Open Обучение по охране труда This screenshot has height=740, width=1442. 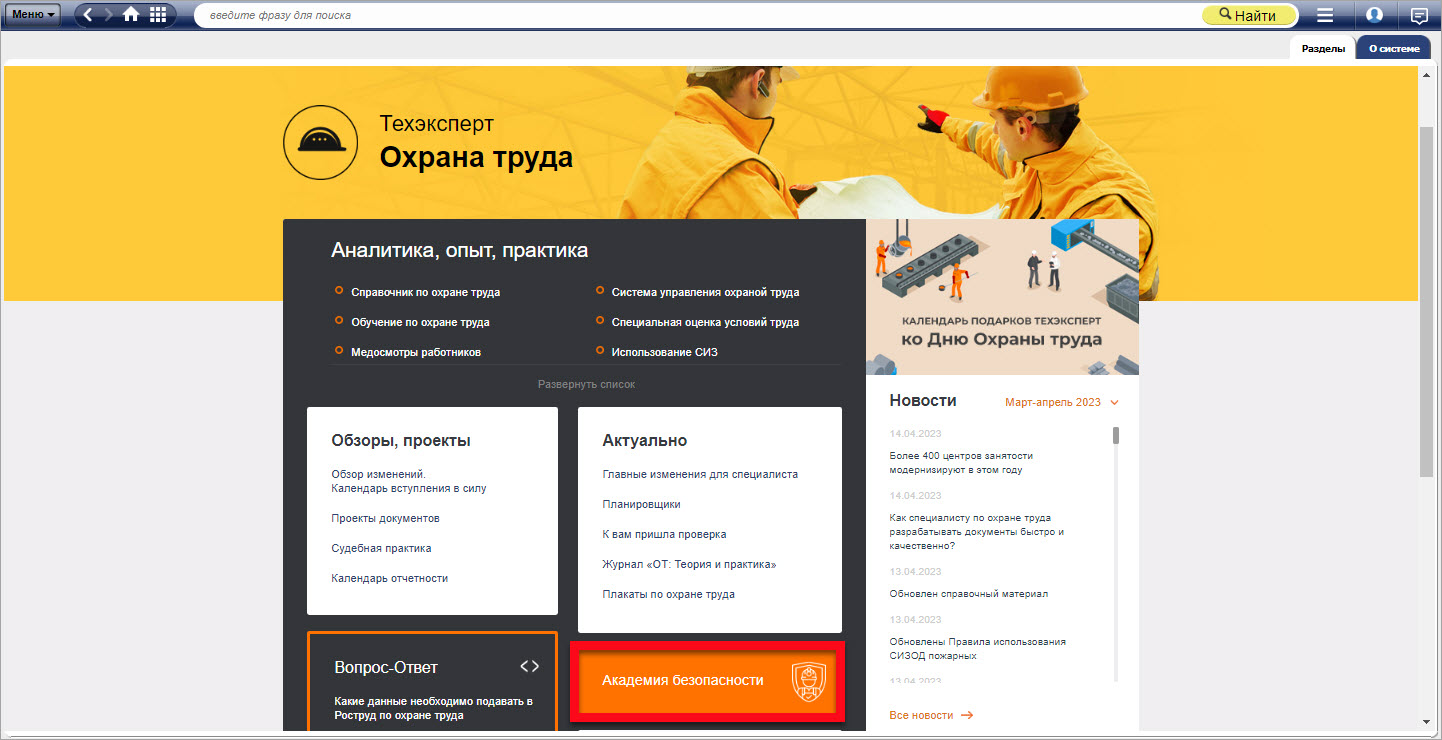(420, 322)
